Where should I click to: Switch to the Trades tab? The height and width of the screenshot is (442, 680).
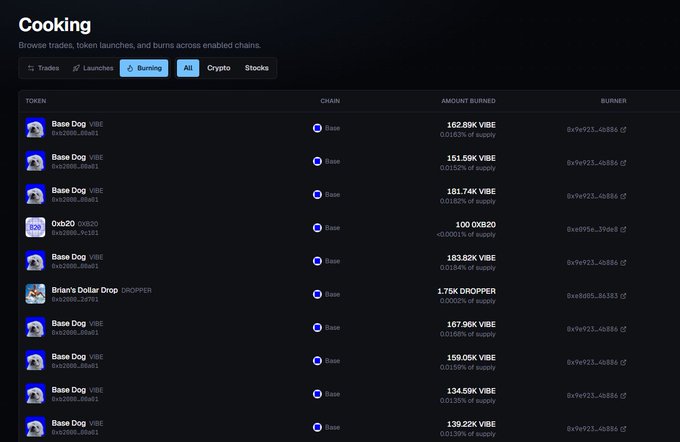(43, 68)
